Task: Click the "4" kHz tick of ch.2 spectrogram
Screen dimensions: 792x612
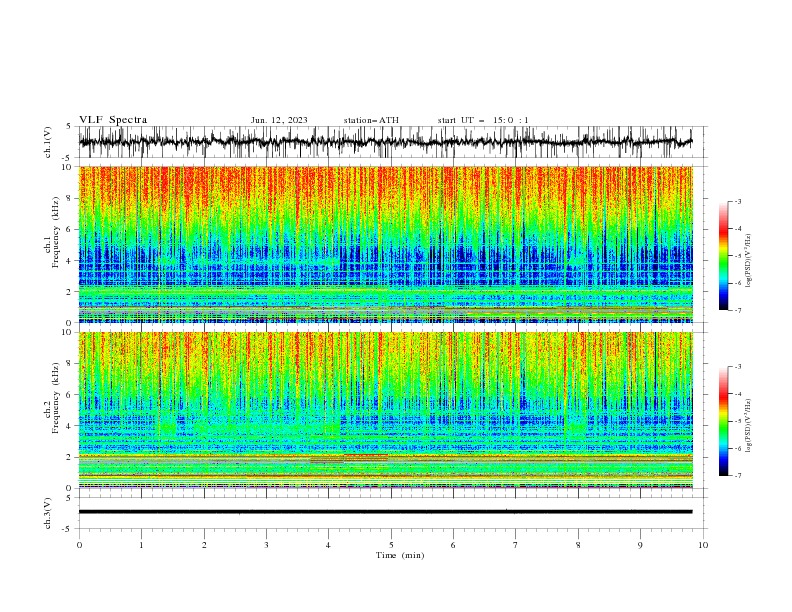Action: [x=71, y=426]
